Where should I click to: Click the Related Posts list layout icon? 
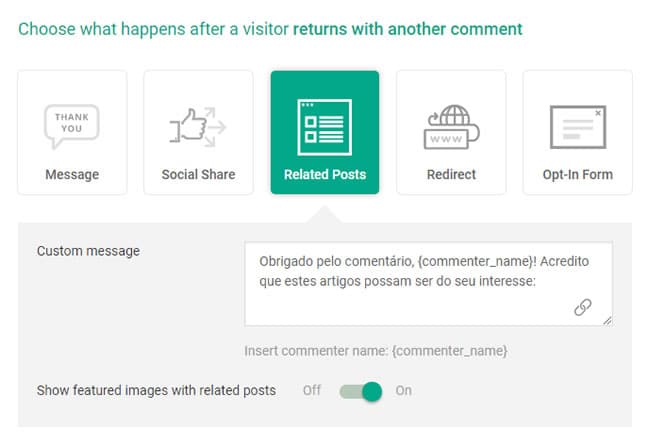[325, 127]
